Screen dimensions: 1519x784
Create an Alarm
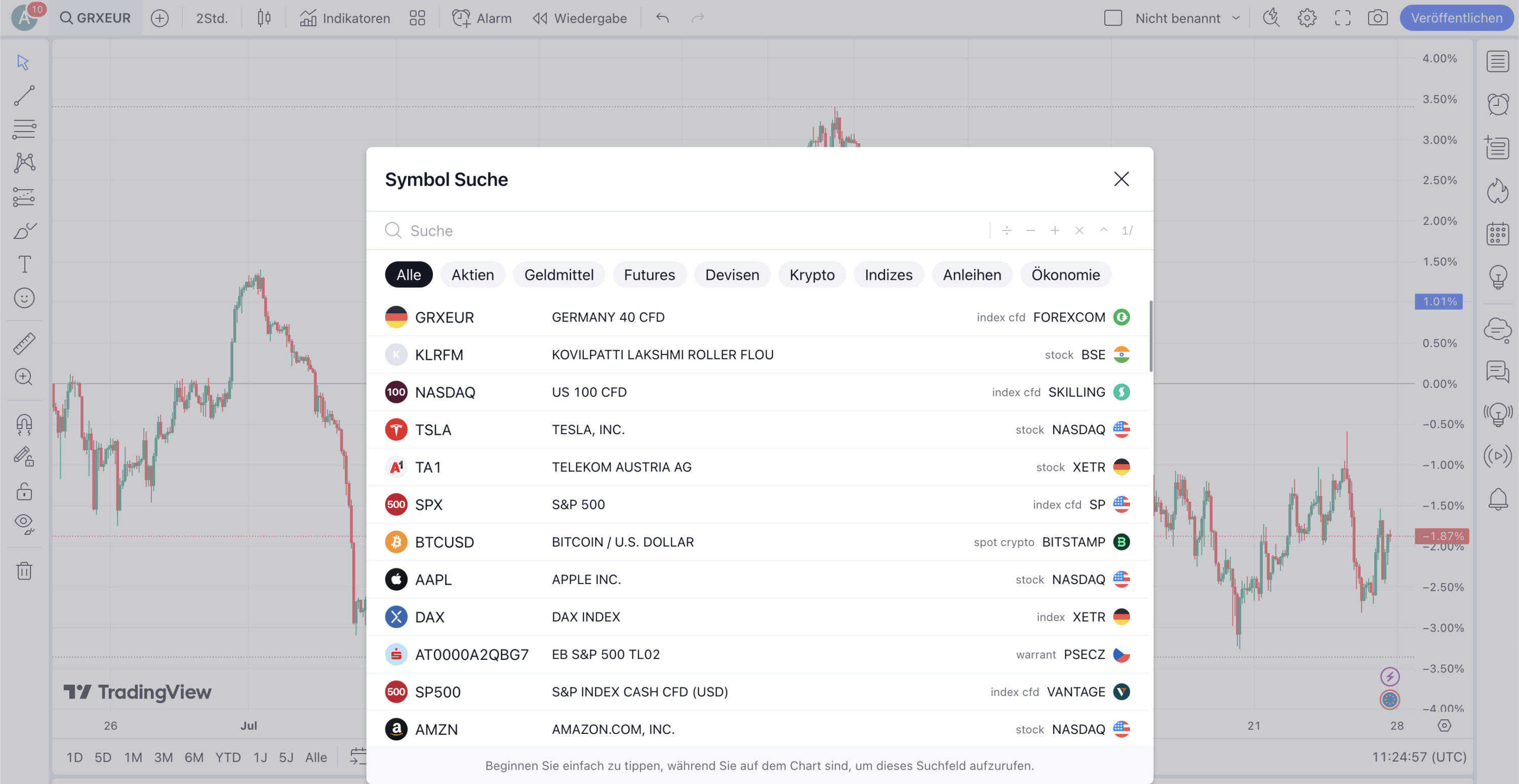pyautogui.click(x=482, y=18)
